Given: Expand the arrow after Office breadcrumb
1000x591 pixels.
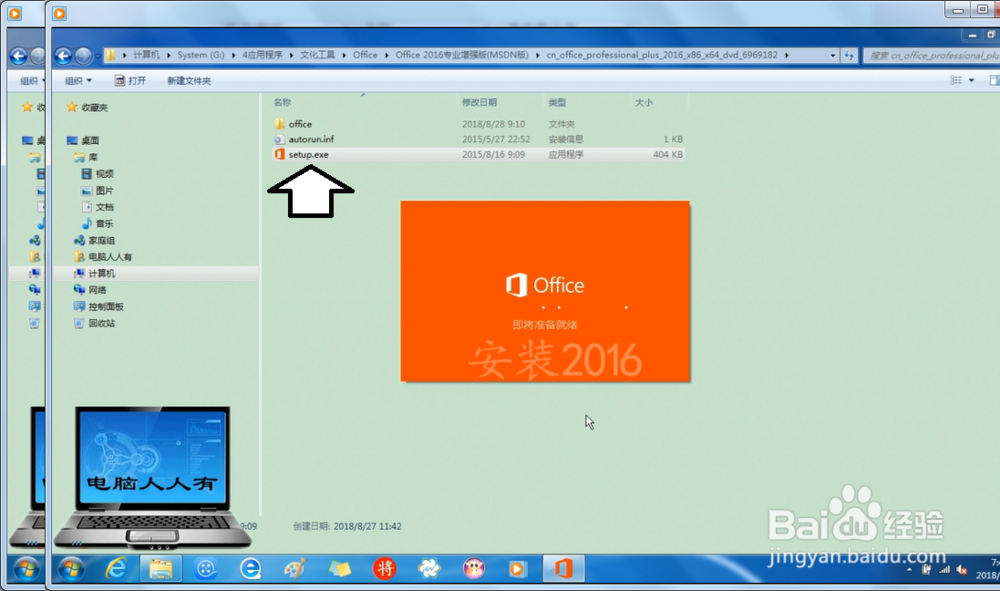Looking at the screenshot, I should pos(386,55).
